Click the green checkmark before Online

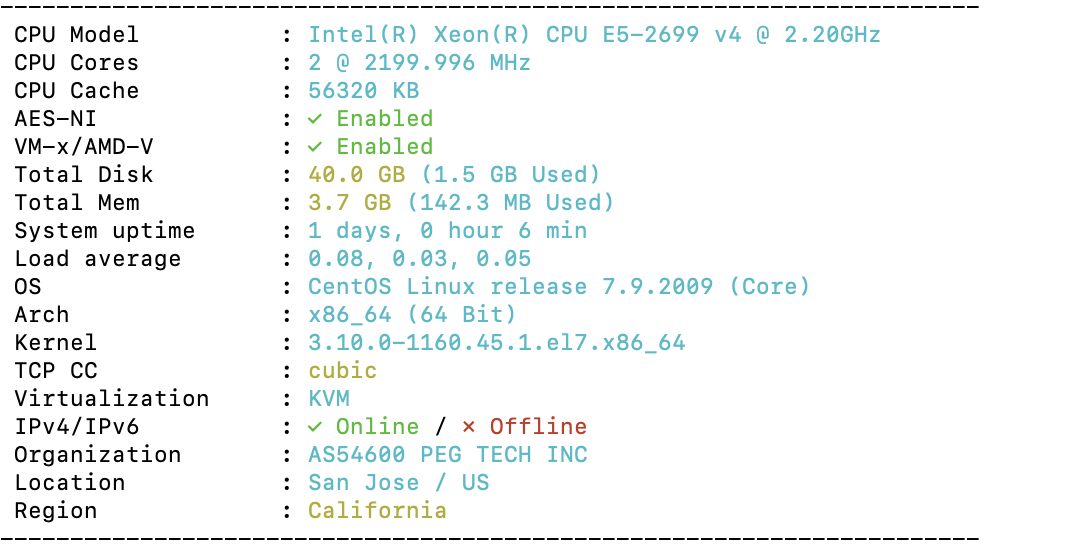point(315,427)
